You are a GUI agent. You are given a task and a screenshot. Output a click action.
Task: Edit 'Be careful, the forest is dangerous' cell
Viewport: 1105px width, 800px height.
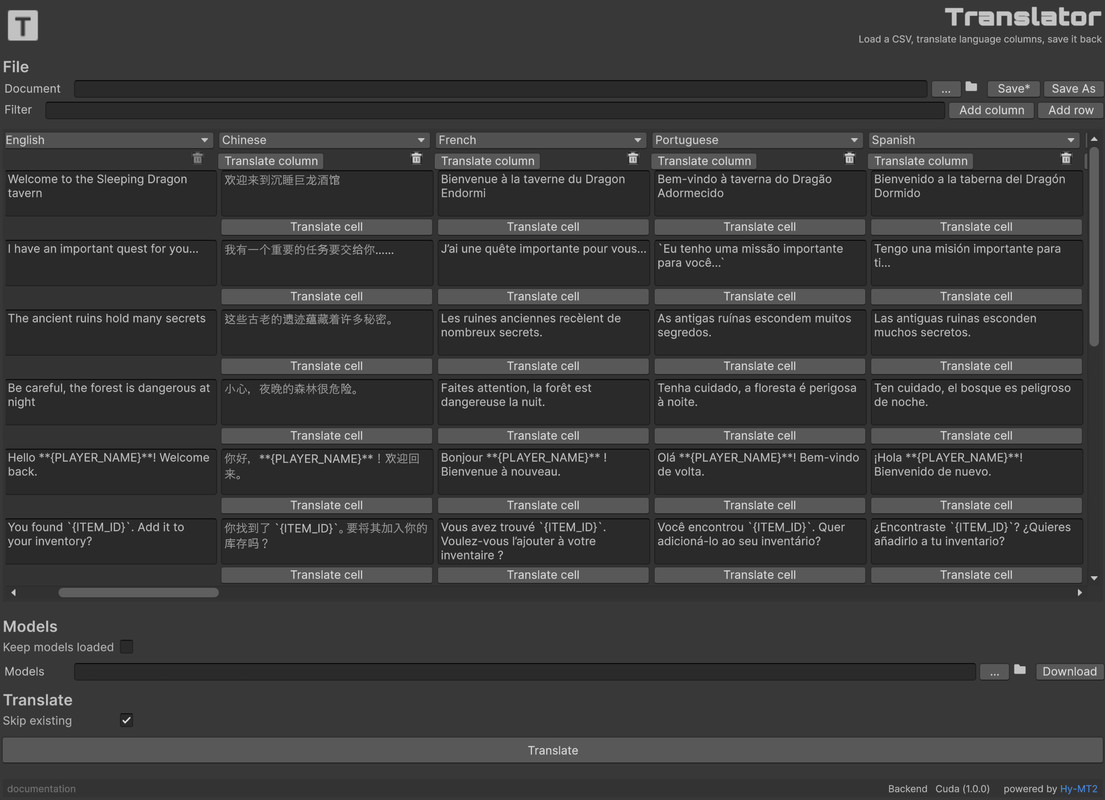[x=111, y=402]
